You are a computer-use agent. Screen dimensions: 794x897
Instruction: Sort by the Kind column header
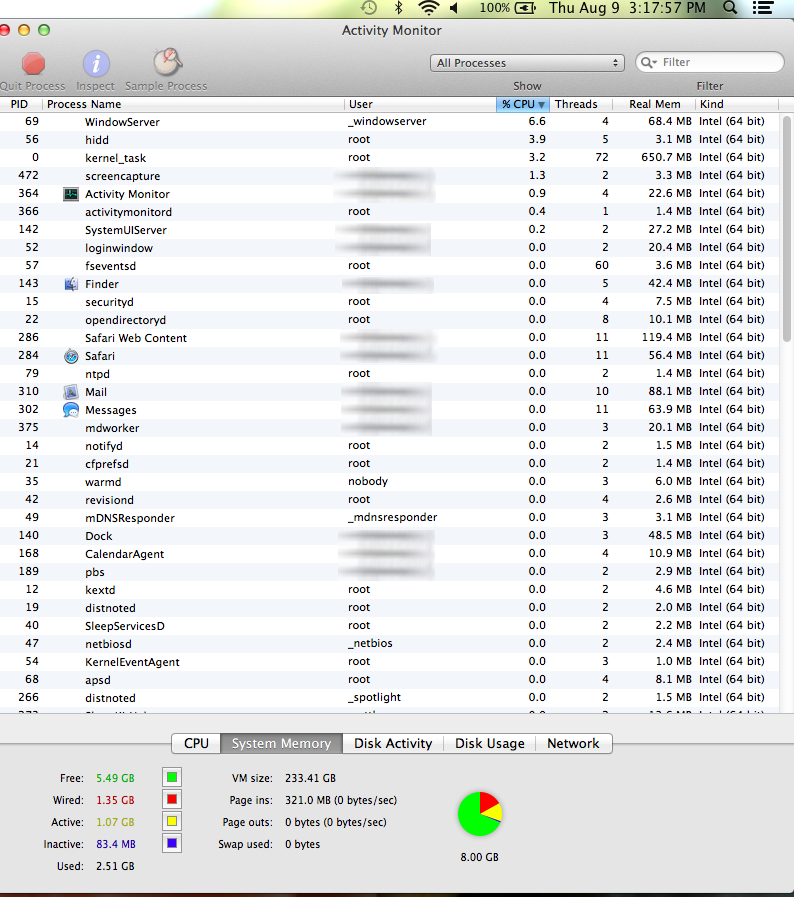click(x=737, y=104)
